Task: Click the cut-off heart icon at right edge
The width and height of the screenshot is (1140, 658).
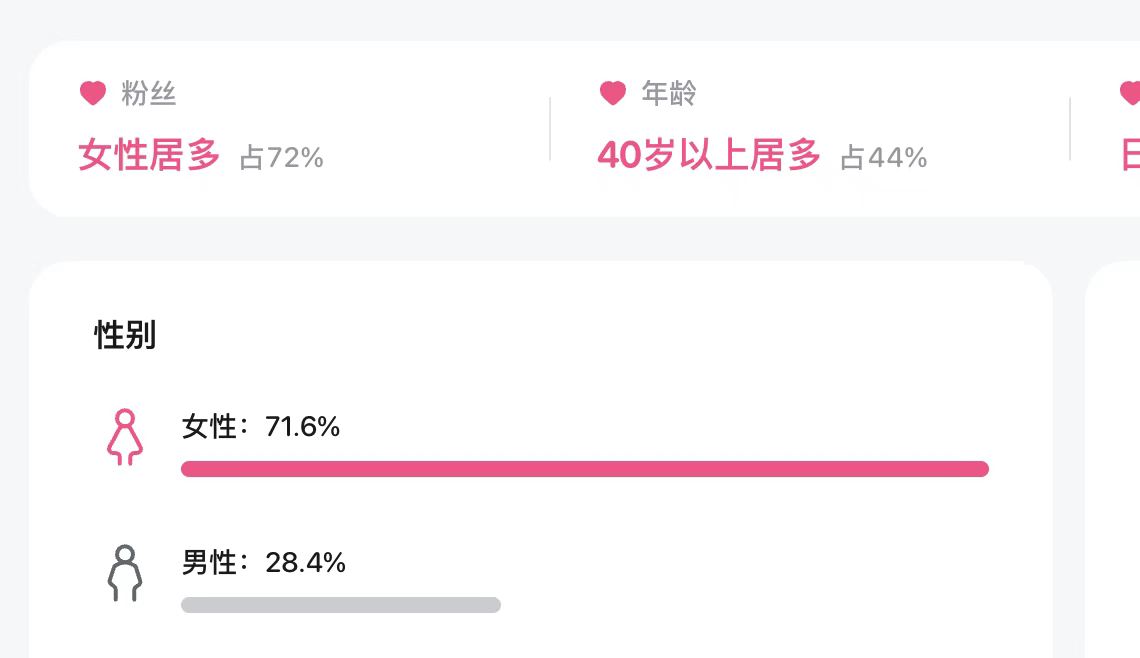Action: click(x=1131, y=94)
